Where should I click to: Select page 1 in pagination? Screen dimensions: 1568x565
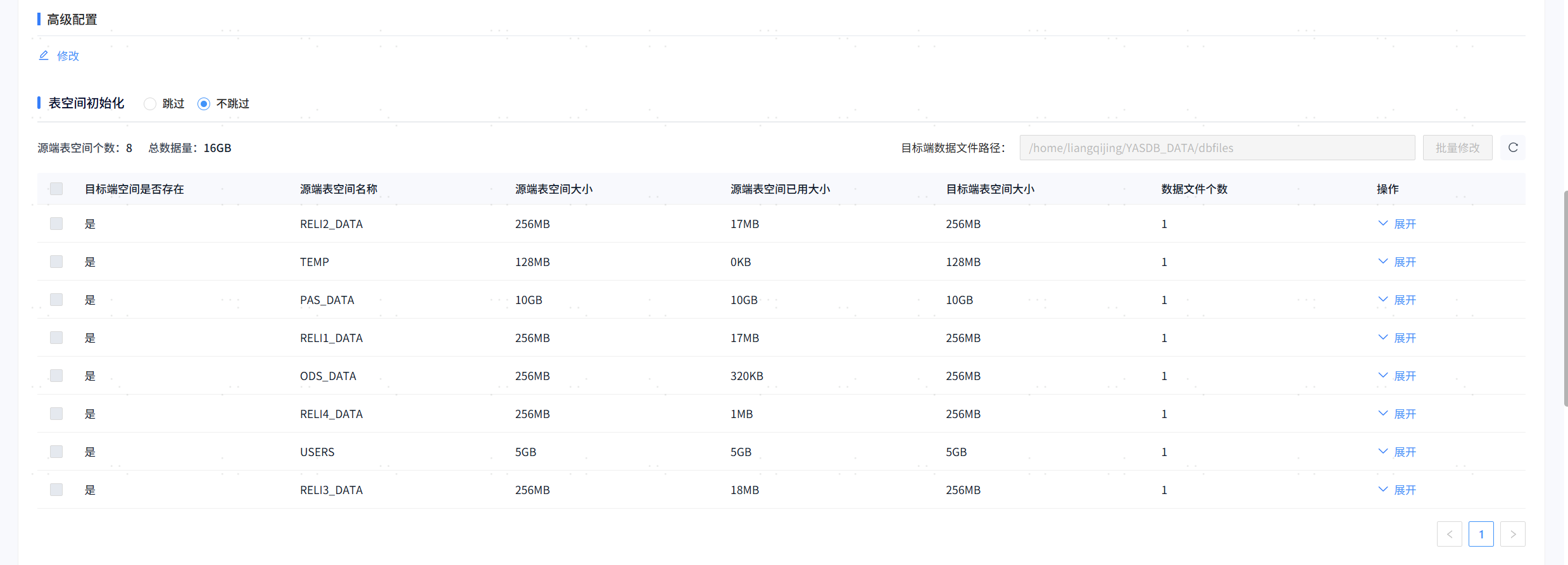click(1481, 534)
